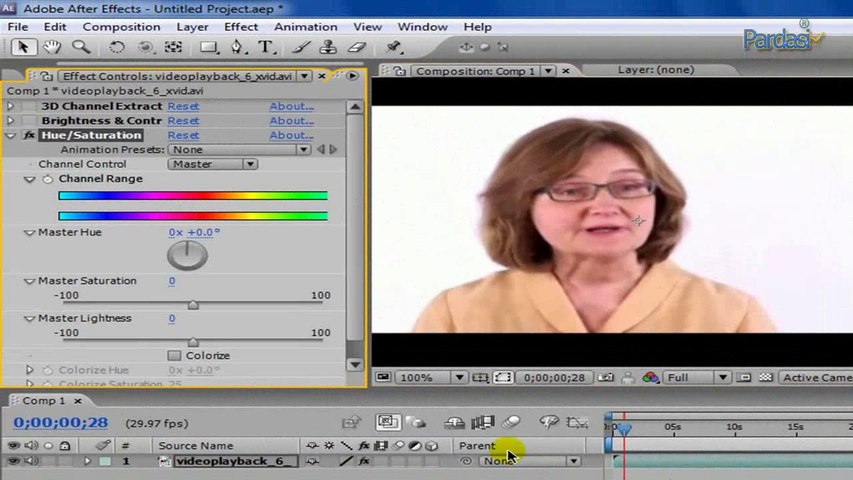The height and width of the screenshot is (480, 853).
Task: Click About link for 3D Channel Extract
Action: coord(291,106)
